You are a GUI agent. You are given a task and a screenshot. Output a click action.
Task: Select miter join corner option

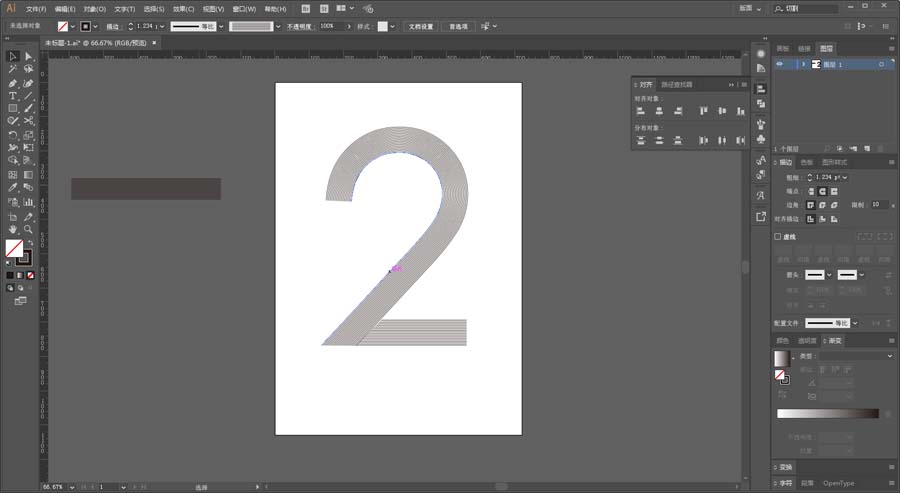(810, 205)
